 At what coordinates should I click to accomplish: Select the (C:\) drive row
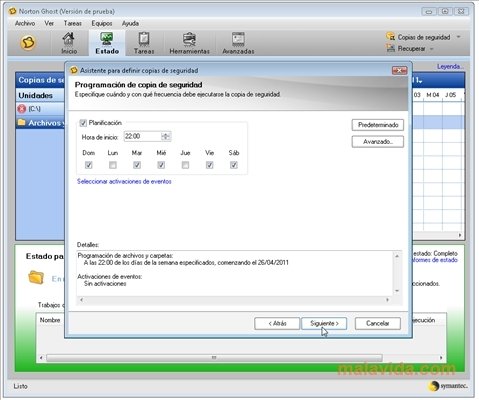(x=40, y=109)
